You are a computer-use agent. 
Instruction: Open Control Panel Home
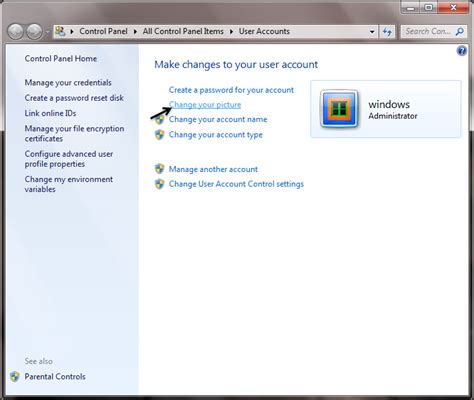coord(61,59)
